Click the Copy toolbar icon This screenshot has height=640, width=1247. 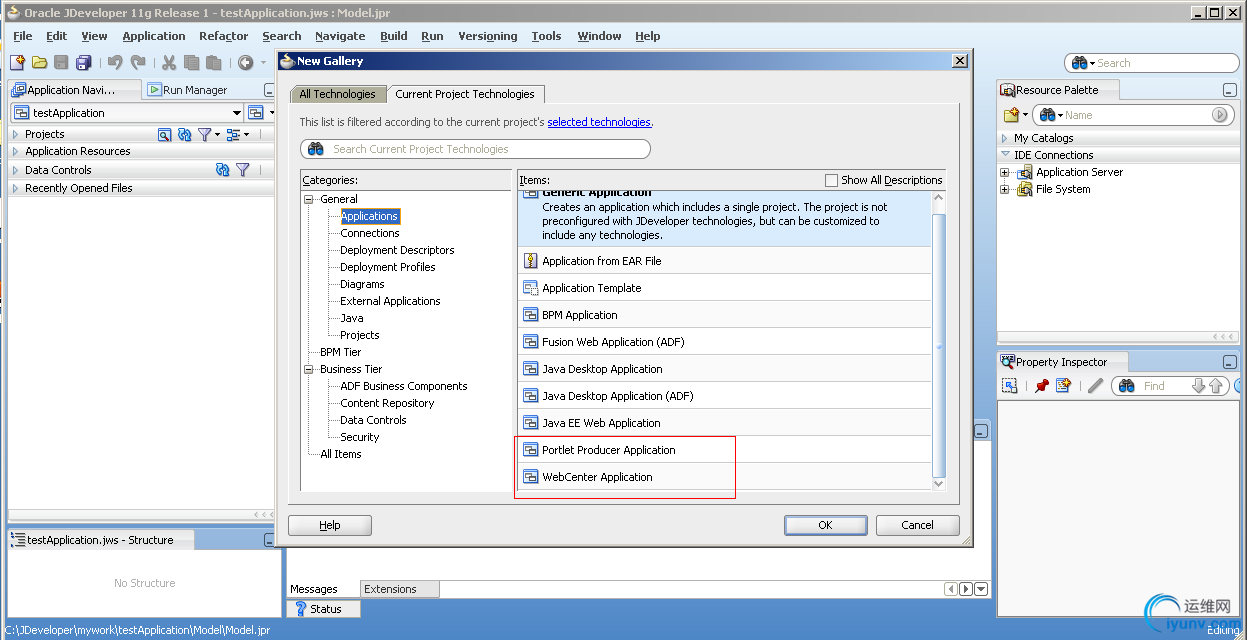click(x=191, y=63)
